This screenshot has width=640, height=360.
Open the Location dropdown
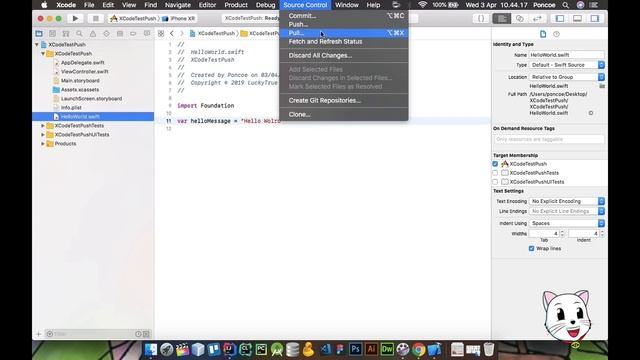[x=567, y=77]
